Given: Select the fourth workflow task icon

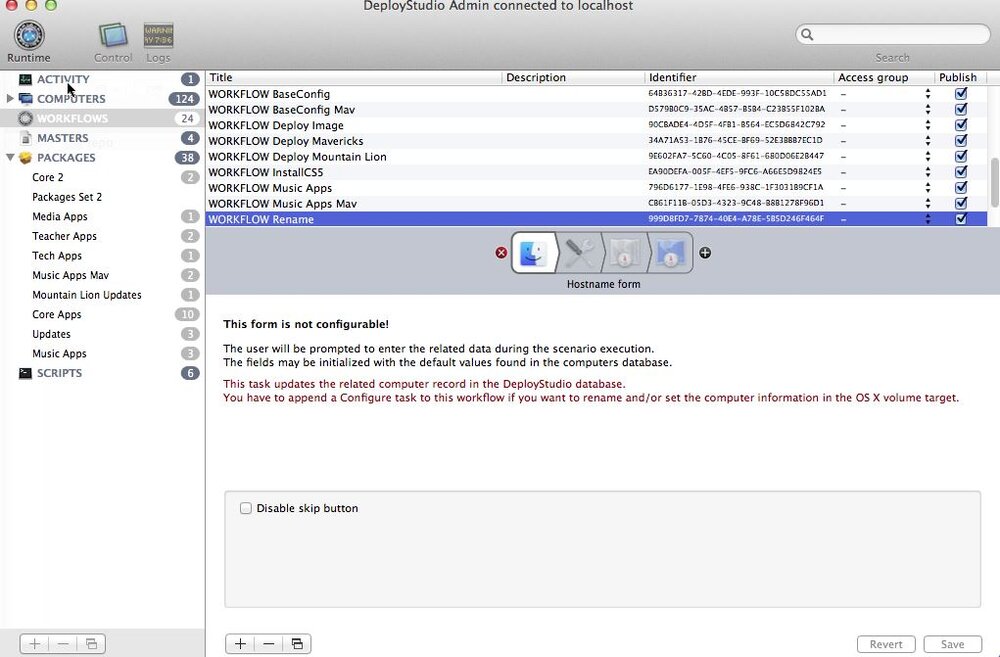Looking at the screenshot, I should tap(670, 253).
